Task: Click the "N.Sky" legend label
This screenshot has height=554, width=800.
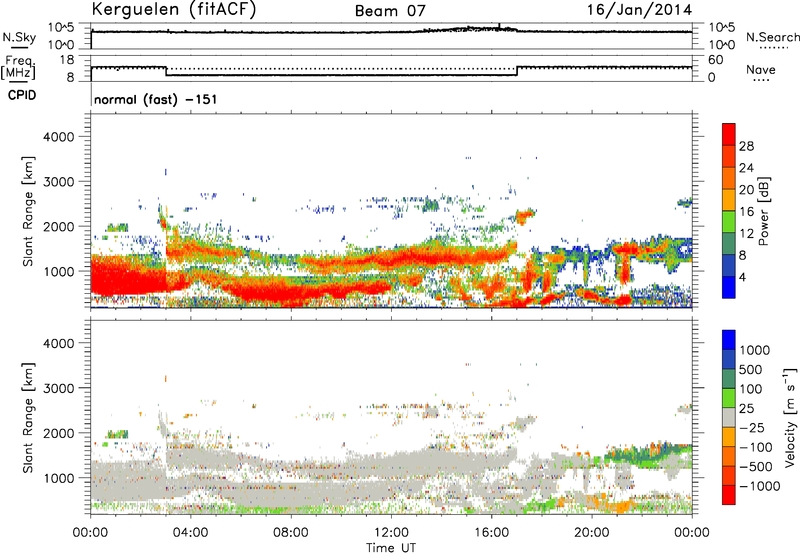Action: [x=19, y=37]
